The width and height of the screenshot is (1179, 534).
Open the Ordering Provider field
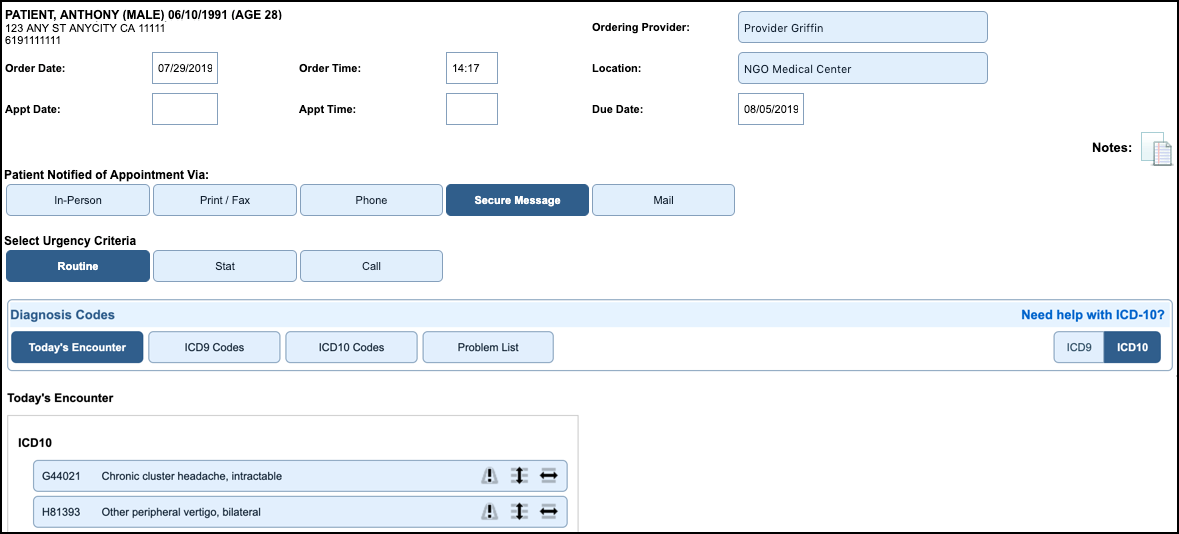(x=862, y=28)
